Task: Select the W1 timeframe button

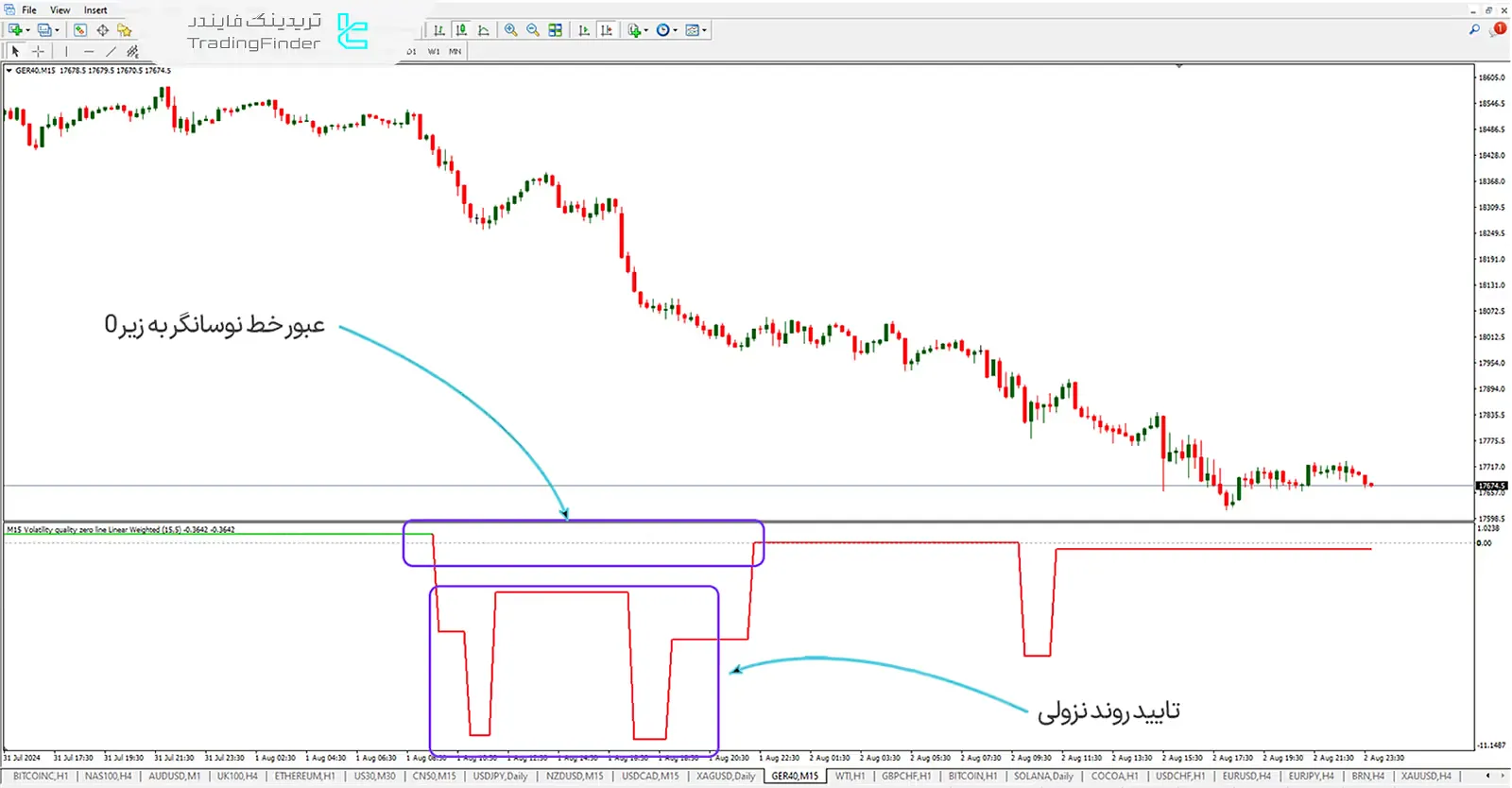Action: click(434, 52)
